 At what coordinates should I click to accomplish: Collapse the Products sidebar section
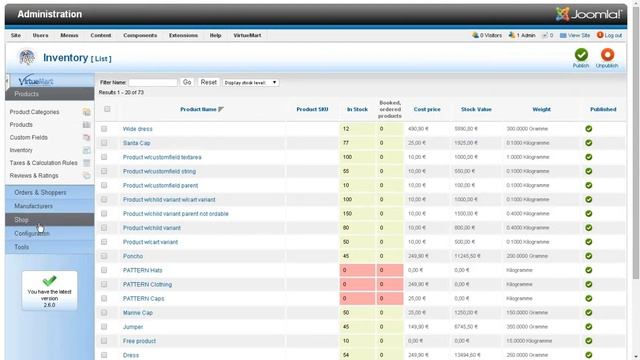pyautogui.click(x=50, y=94)
